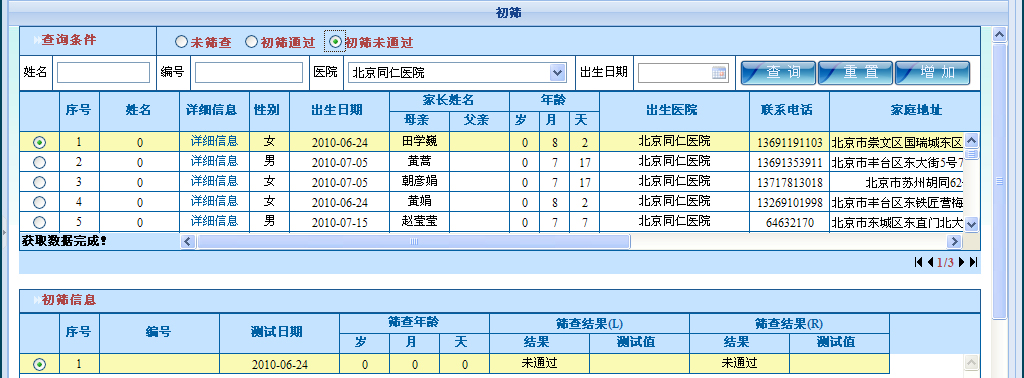Image resolution: width=1024 pixels, height=378 pixels.
Task: Click phone number 13717813018
Action: pyautogui.click(x=790, y=182)
